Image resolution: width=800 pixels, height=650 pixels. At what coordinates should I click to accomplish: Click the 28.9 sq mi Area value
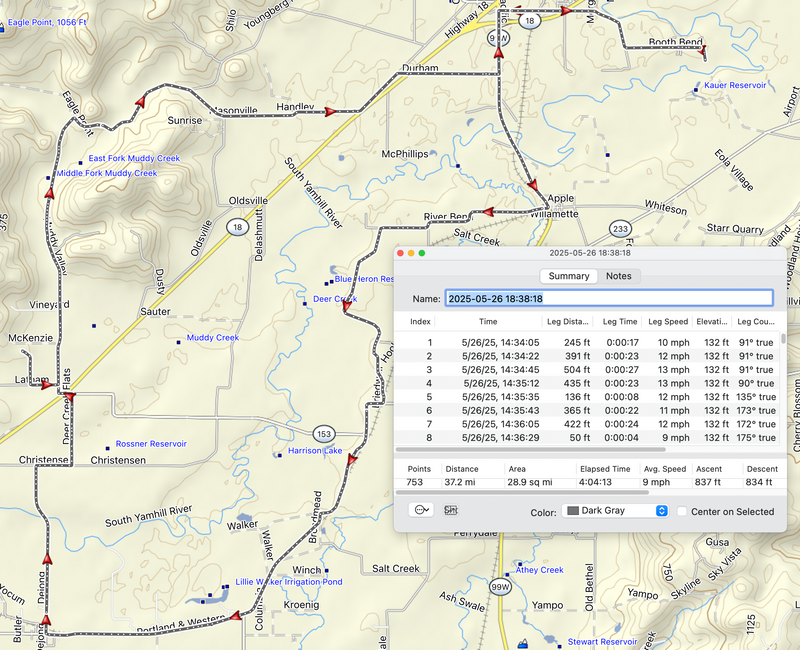pyautogui.click(x=530, y=482)
